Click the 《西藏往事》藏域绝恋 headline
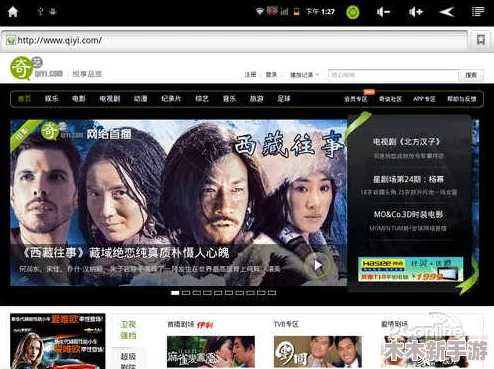The width and height of the screenshot is (494, 369). point(125,253)
